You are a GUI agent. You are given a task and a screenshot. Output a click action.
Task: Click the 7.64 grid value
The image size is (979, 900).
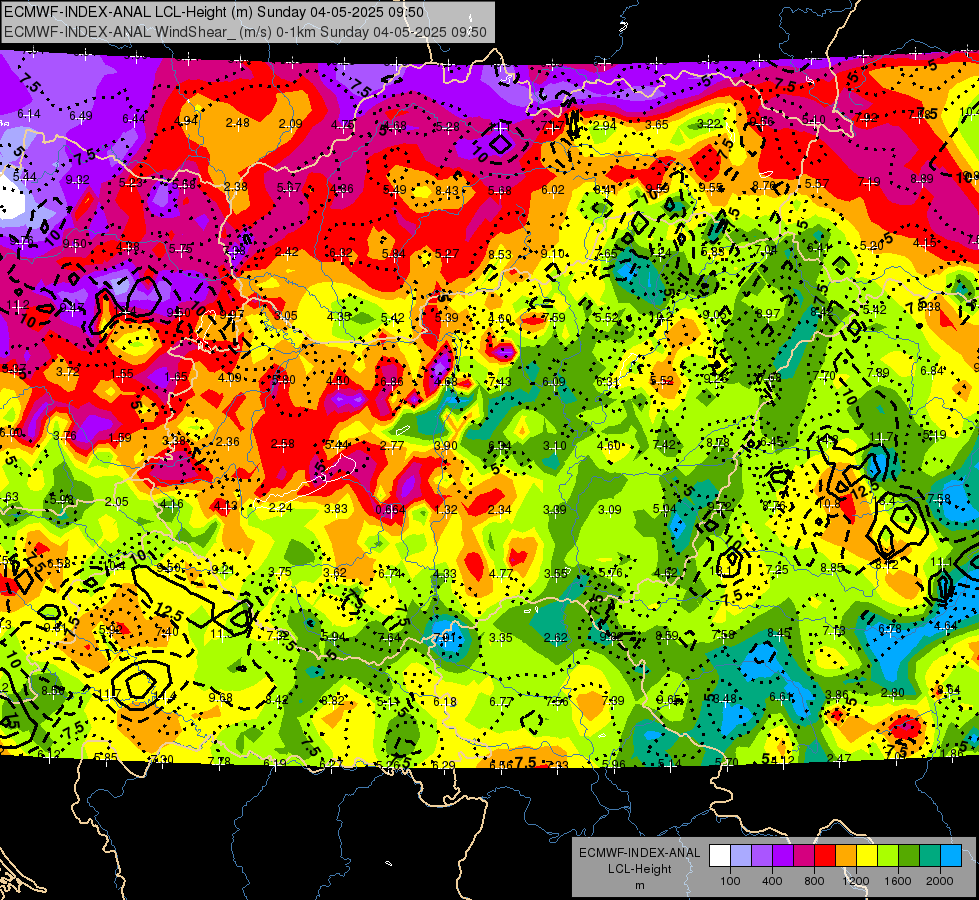(x=390, y=638)
